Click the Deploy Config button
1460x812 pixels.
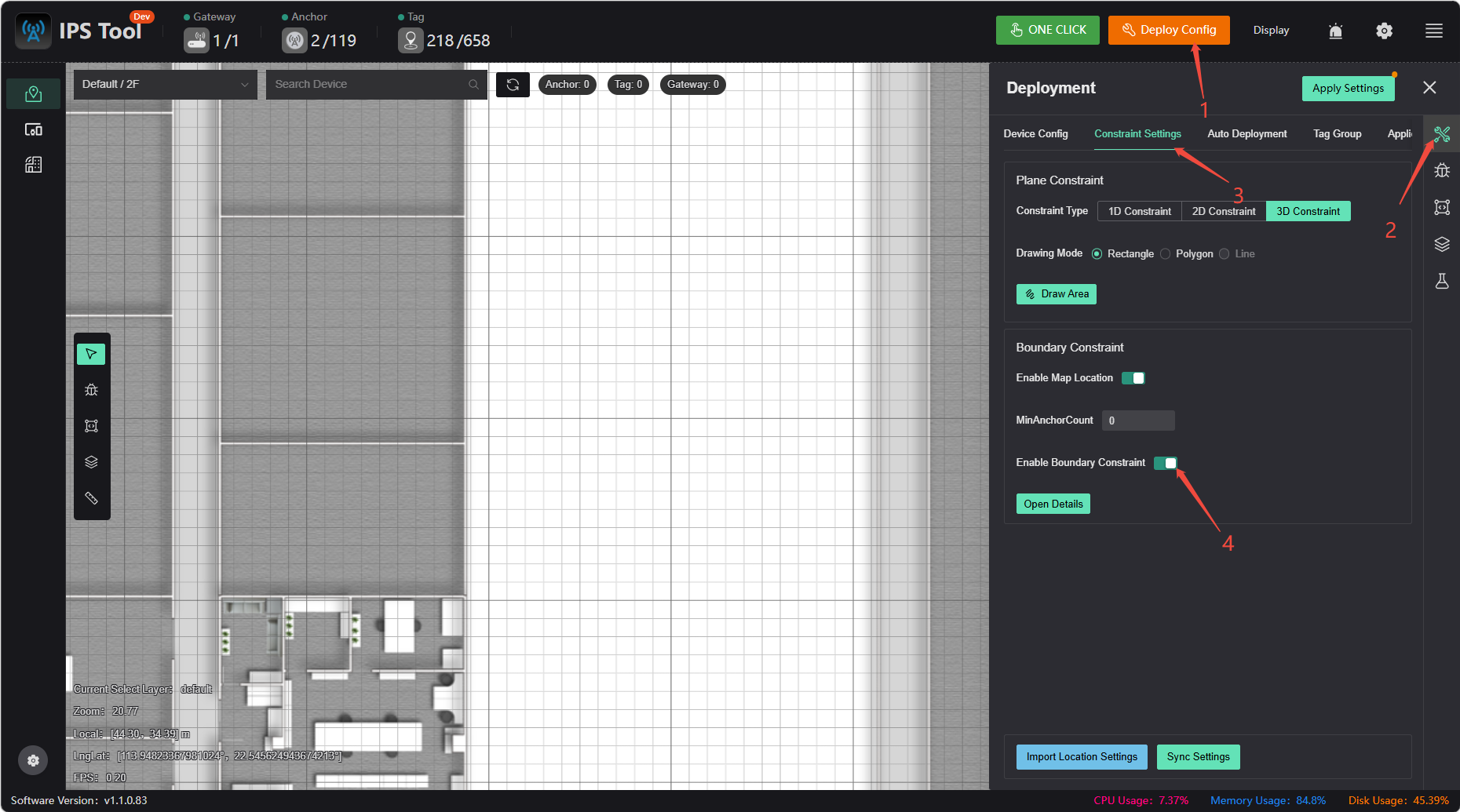click(x=1169, y=31)
